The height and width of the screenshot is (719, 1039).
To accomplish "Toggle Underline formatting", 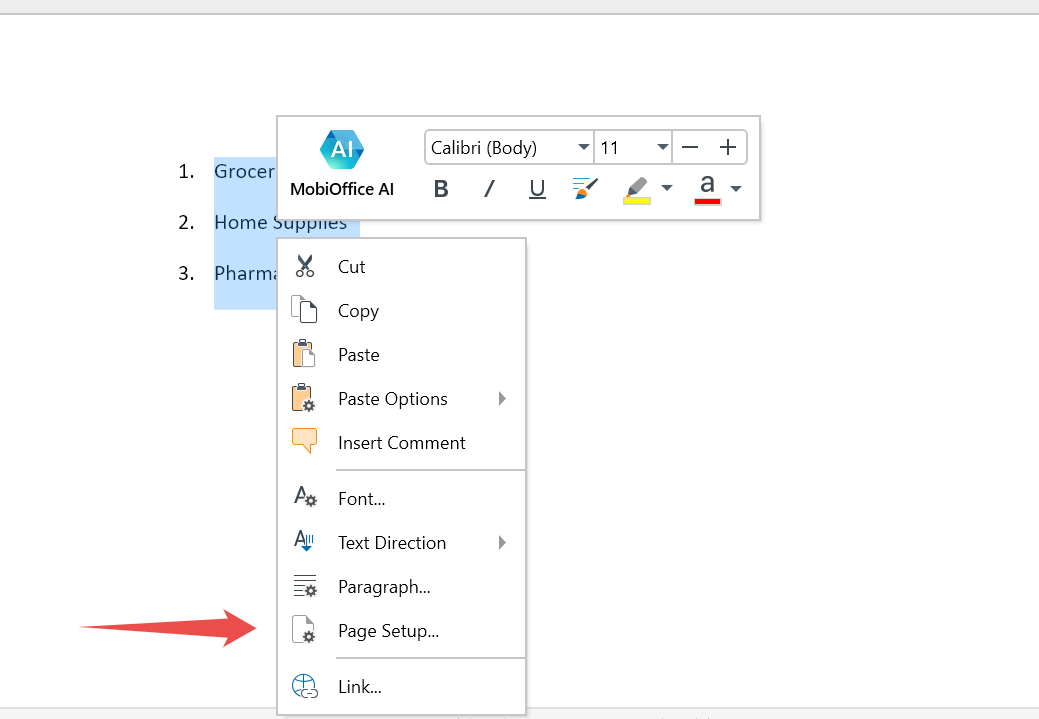I will pyautogui.click(x=537, y=189).
